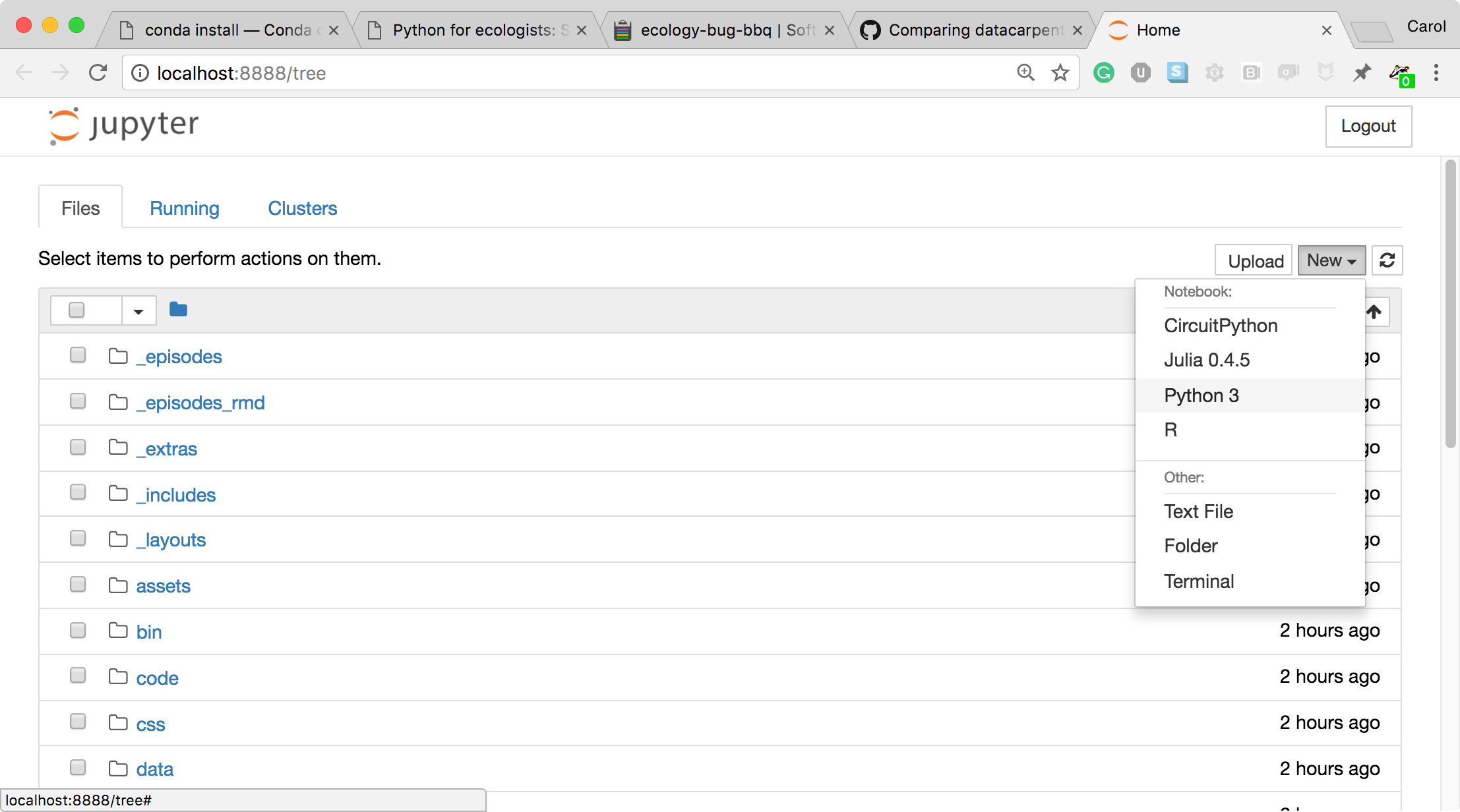Create a new Folder
This screenshot has width=1460, height=812.
click(x=1191, y=545)
